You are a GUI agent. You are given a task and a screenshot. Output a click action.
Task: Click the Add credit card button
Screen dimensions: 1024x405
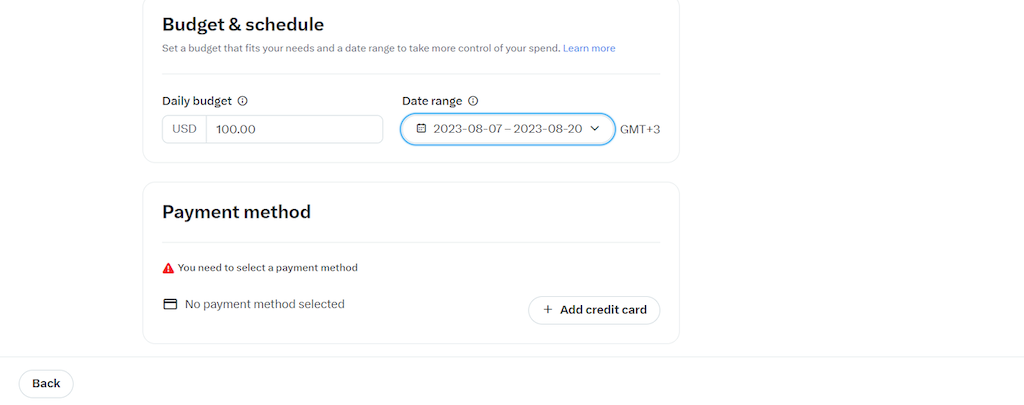pos(594,310)
